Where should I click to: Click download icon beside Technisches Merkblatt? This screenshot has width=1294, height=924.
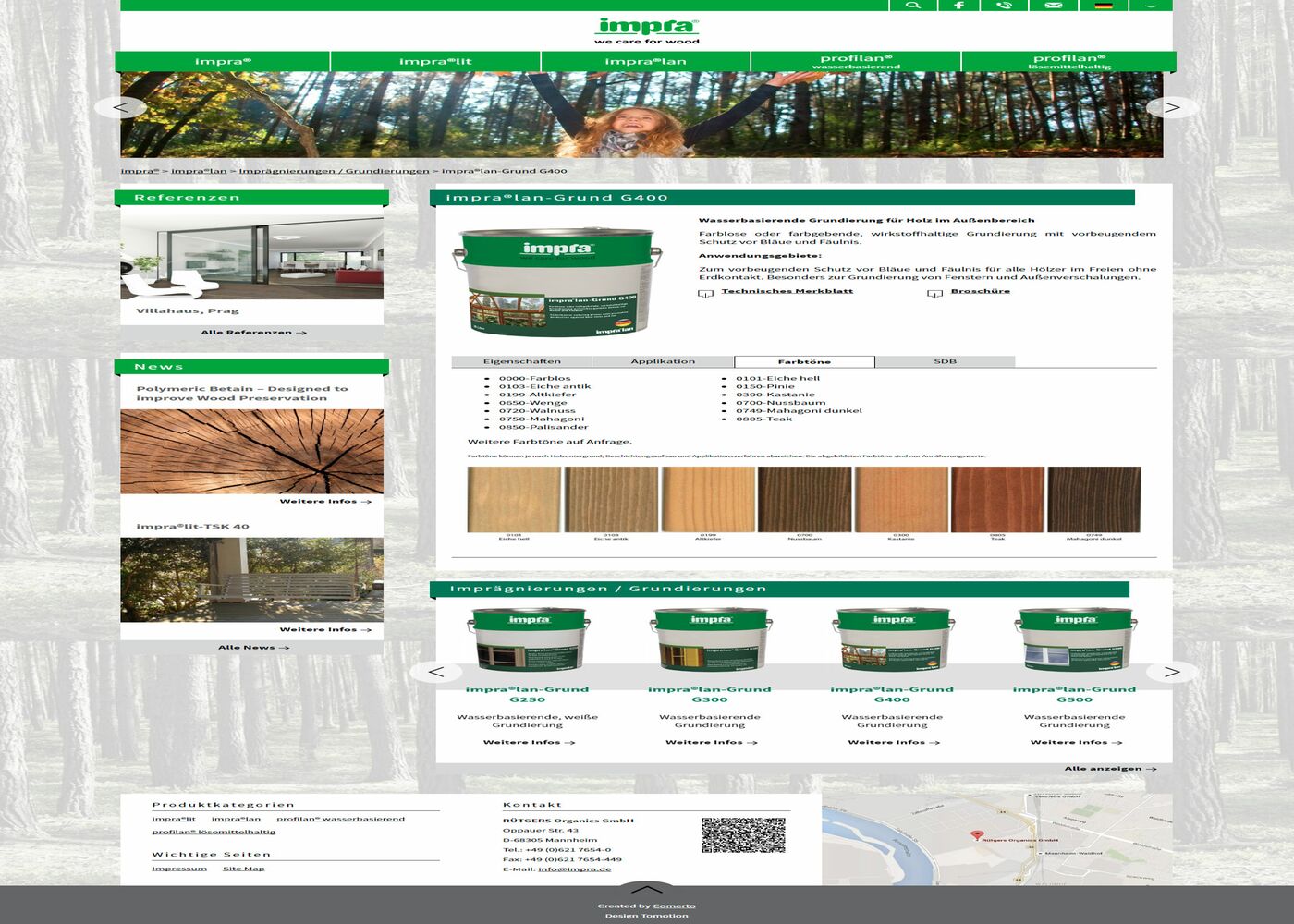tap(705, 294)
